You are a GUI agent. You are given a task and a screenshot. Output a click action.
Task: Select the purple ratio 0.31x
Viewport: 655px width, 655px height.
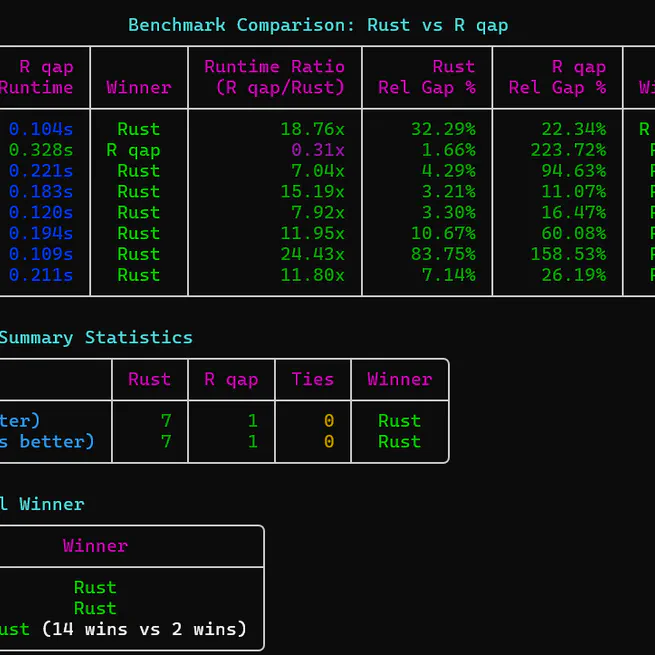click(x=318, y=150)
